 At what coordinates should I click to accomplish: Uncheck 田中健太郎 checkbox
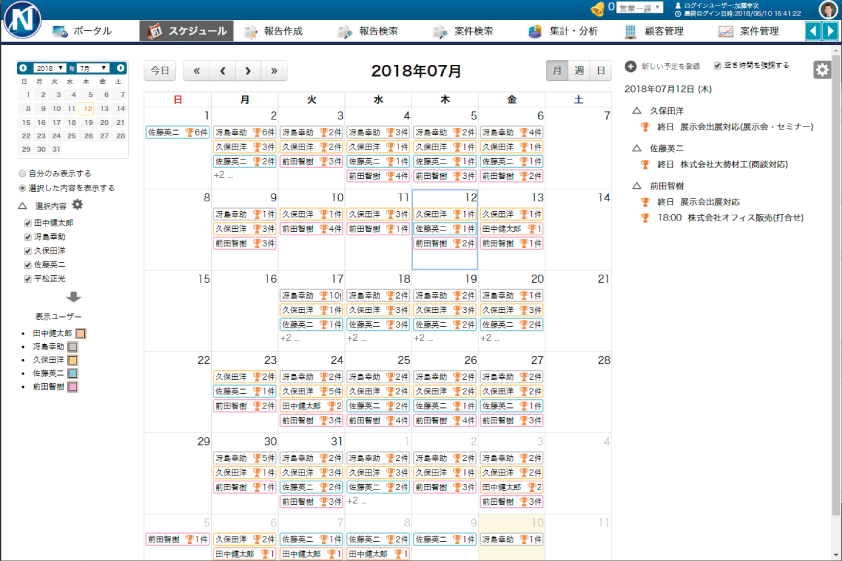(x=28, y=223)
